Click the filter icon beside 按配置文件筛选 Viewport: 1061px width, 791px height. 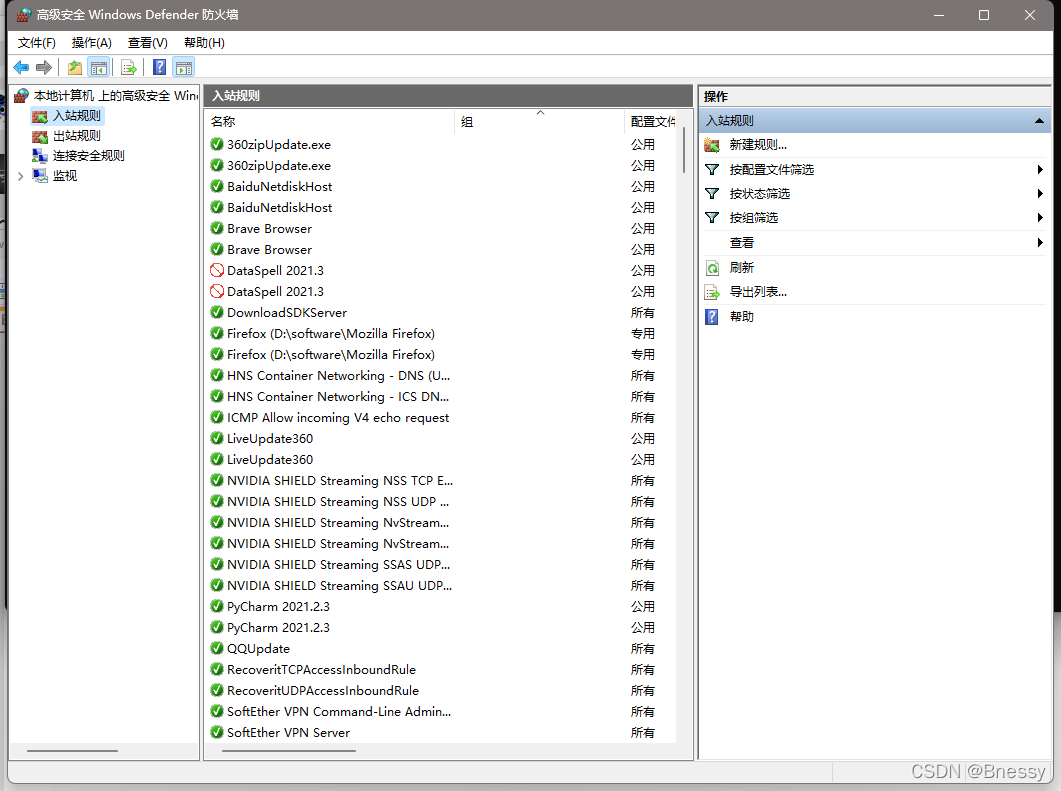(712, 169)
